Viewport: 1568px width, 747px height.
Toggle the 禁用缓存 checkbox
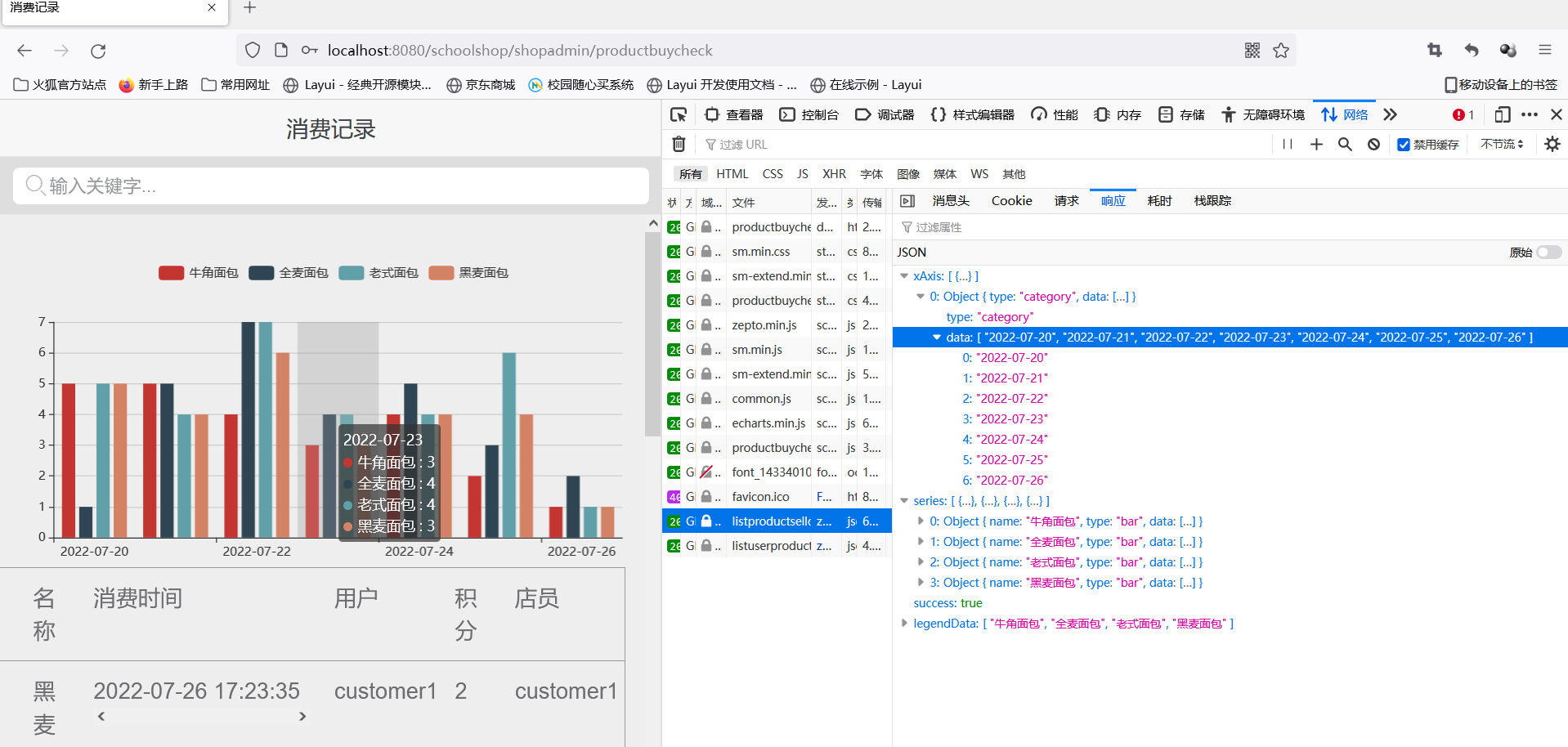tap(1404, 145)
